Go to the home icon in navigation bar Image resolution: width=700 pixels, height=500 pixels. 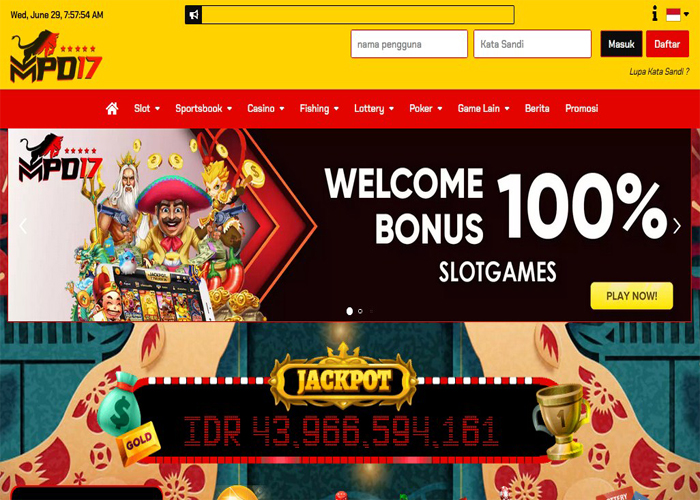pos(112,108)
